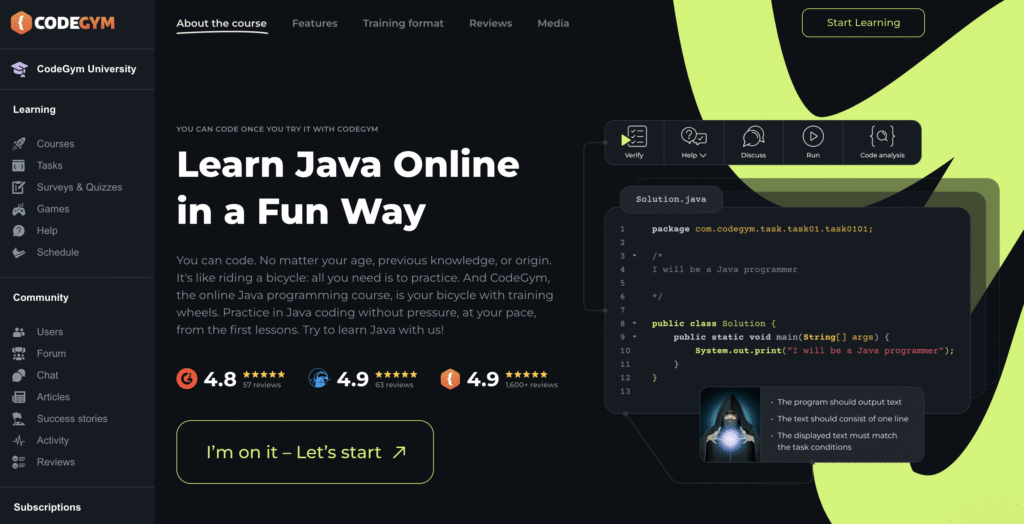Collapse the Solution class fold arrow at line 8
Viewport: 1024px width, 524px height.
click(x=634, y=323)
